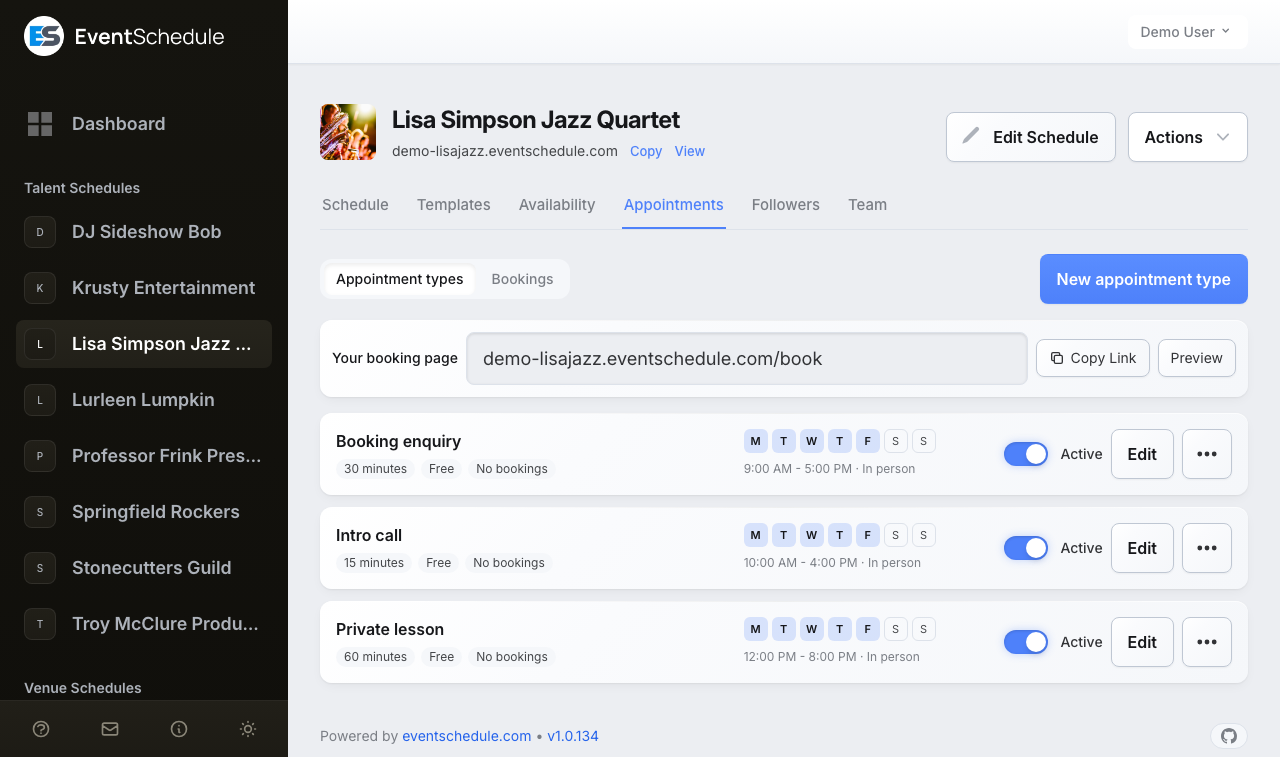This screenshot has width=1280, height=757.
Task: View the demo-lisajazz schedule page
Action: [x=690, y=151]
